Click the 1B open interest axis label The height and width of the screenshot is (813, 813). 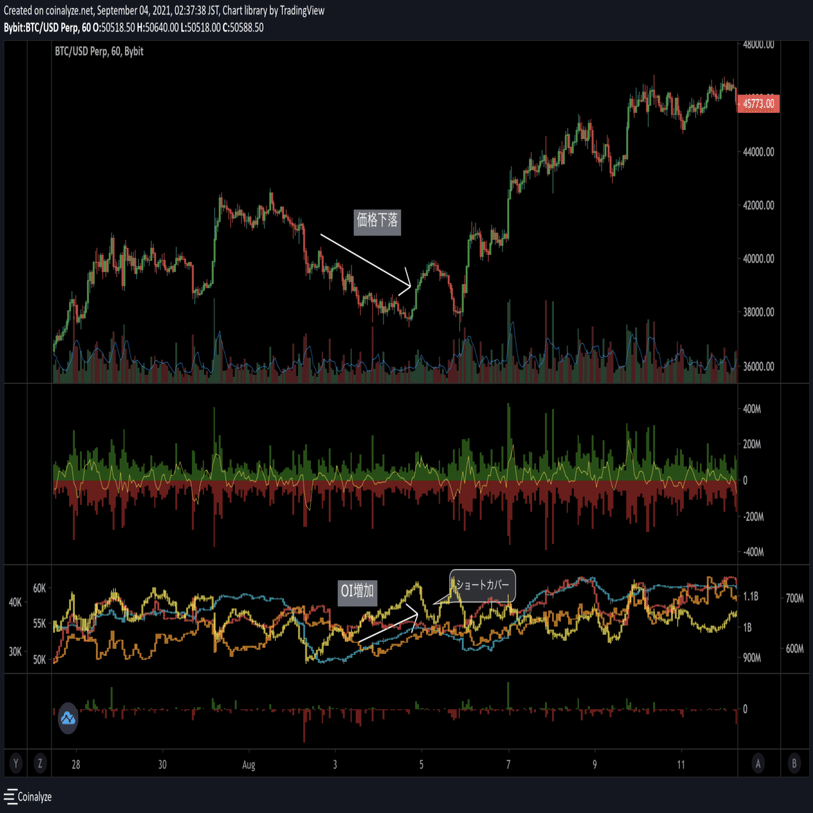[747, 627]
